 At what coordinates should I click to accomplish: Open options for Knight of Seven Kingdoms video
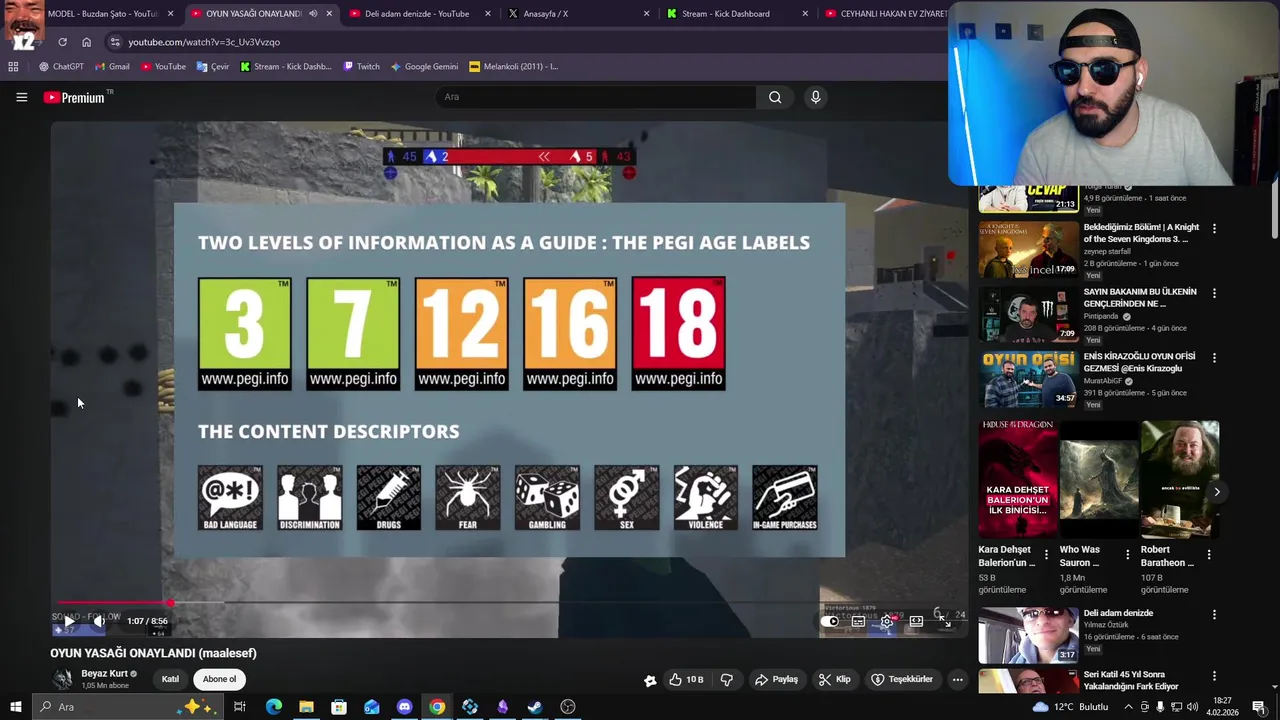click(1214, 229)
